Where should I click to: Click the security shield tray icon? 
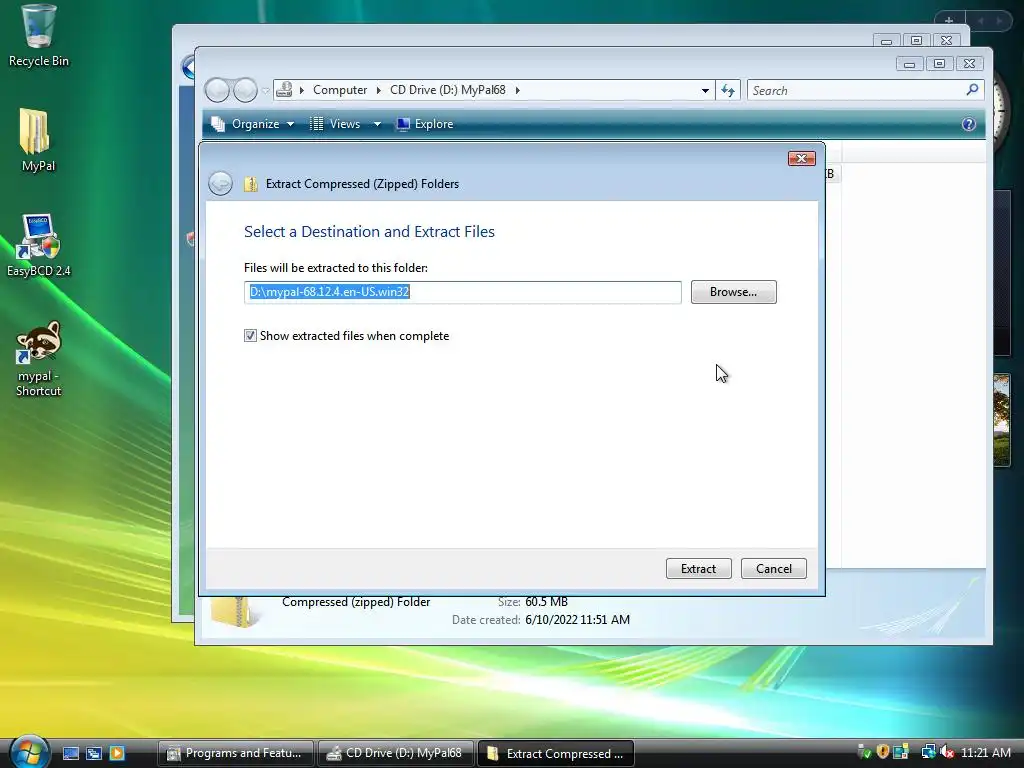pyautogui.click(x=883, y=752)
